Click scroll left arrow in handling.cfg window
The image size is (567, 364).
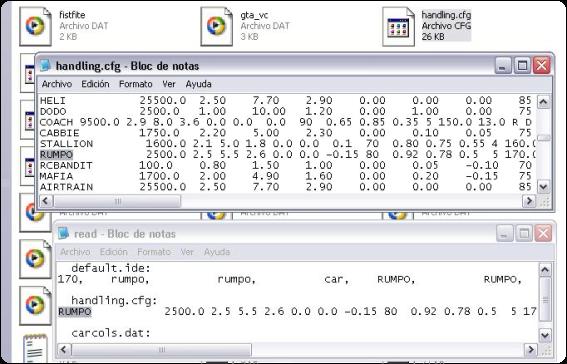pos(46,201)
